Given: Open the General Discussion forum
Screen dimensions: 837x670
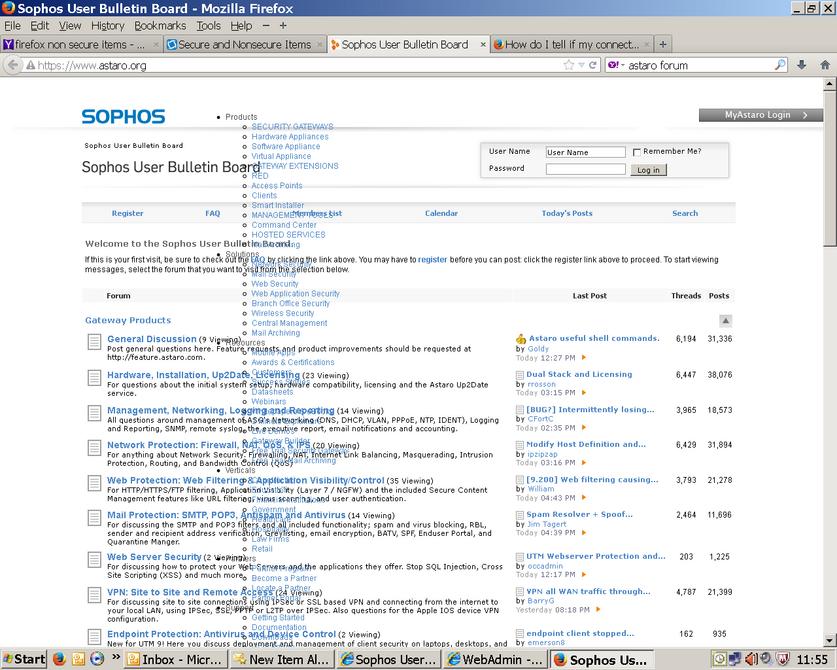Looking at the screenshot, I should 152,338.
